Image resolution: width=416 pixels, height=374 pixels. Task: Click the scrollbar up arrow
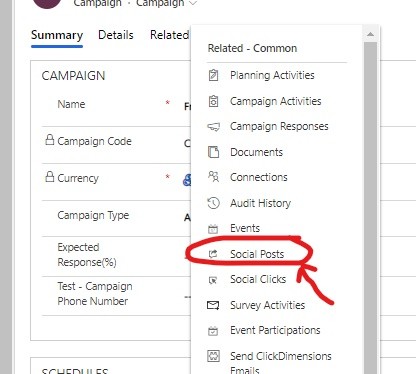pos(370,34)
